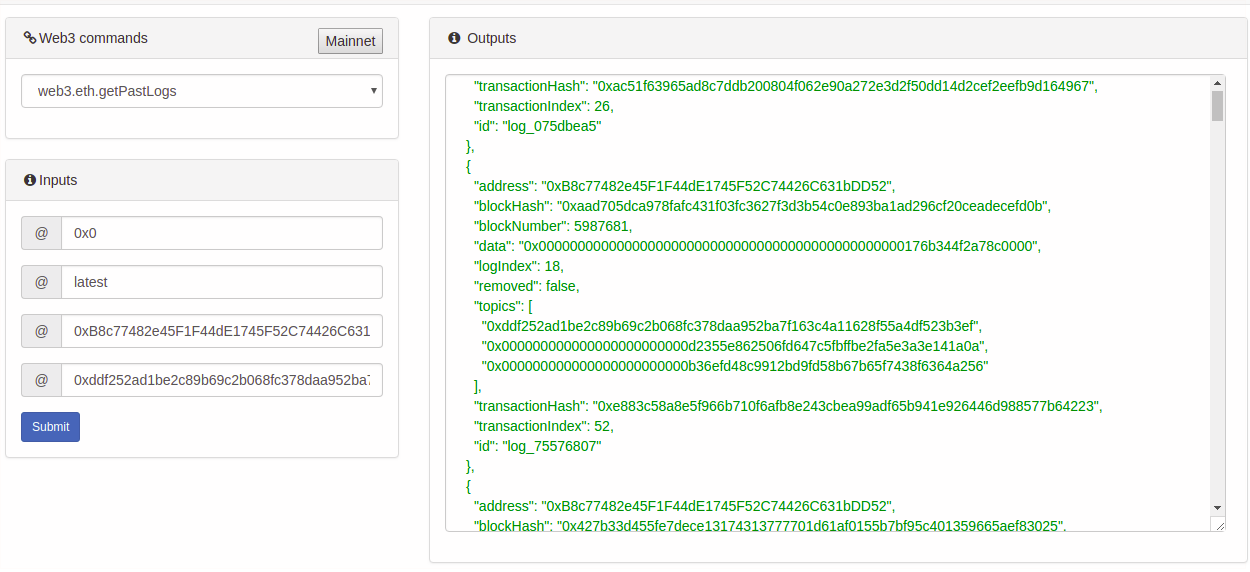Click the @ symbol beside the 0xddf252ad topic field
Viewport: 1250px width, 572px height.
point(42,380)
